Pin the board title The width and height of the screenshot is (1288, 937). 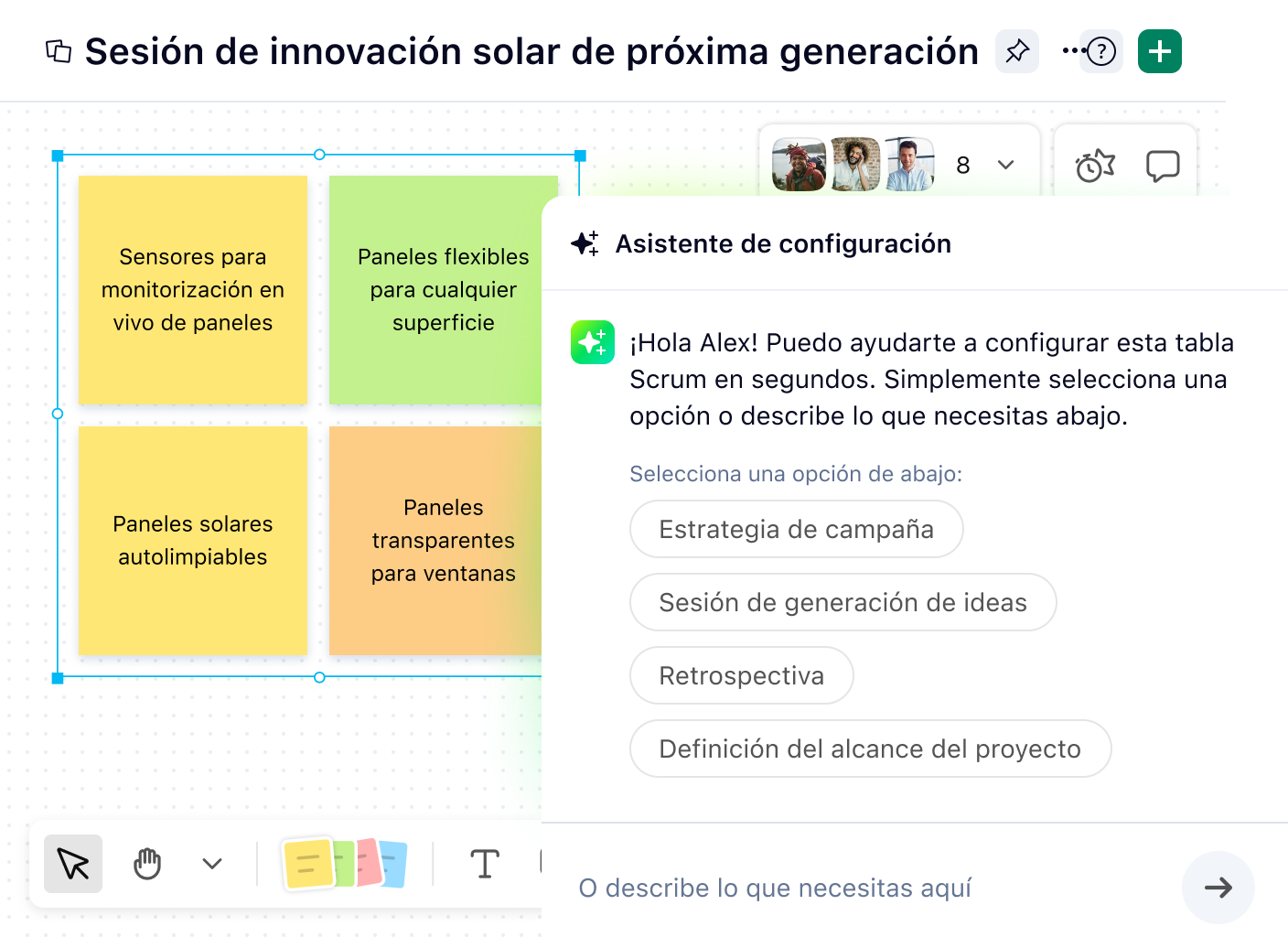(x=1016, y=51)
